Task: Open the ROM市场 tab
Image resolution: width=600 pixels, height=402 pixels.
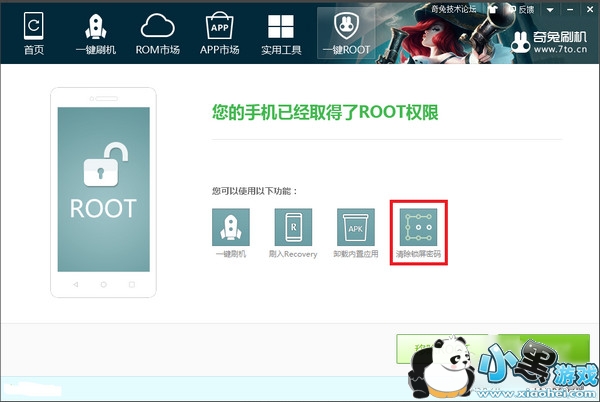Action: [x=157, y=34]
